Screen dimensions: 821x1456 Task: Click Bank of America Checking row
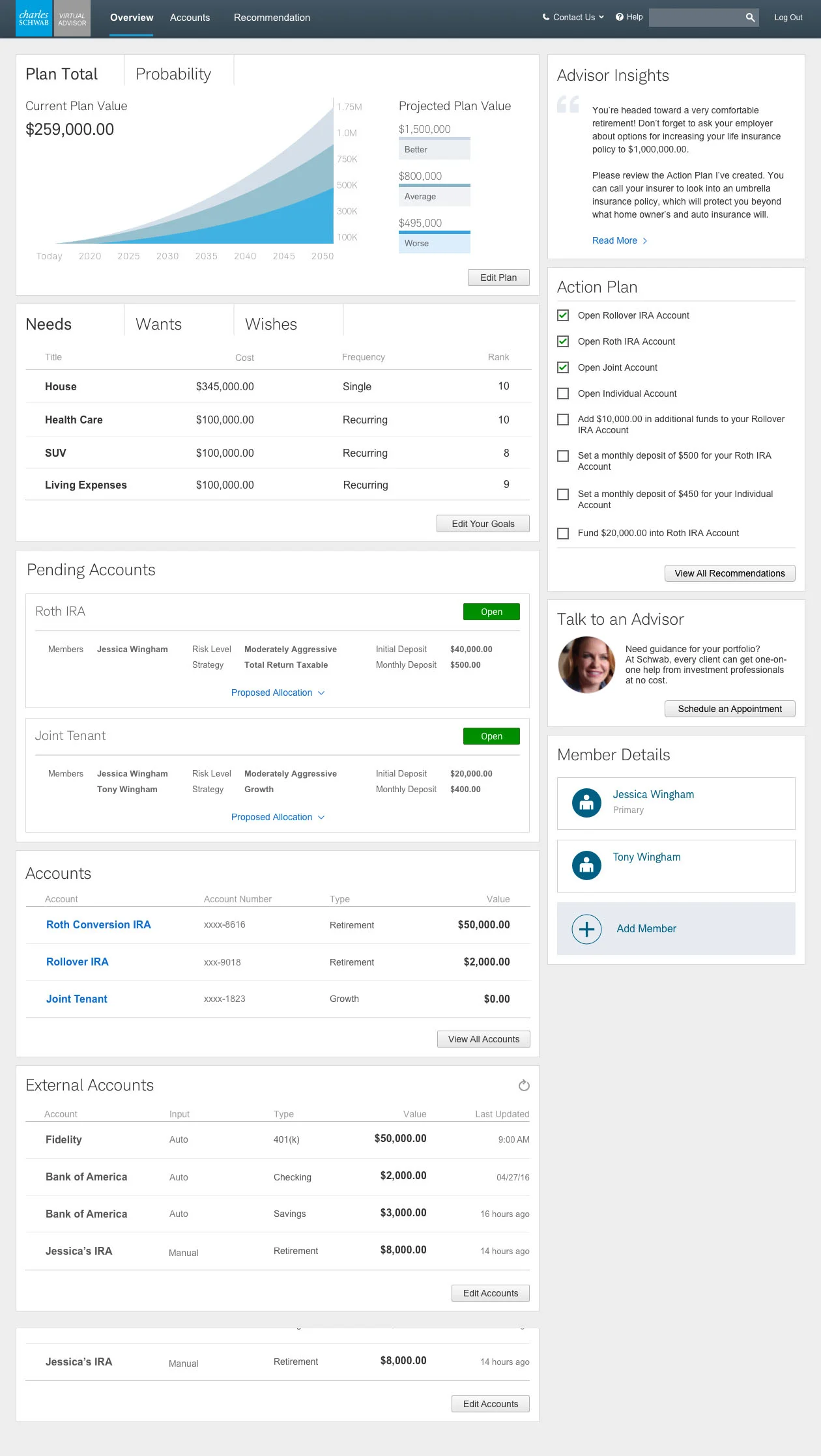pyautogui.click(x=278, y=1177)
